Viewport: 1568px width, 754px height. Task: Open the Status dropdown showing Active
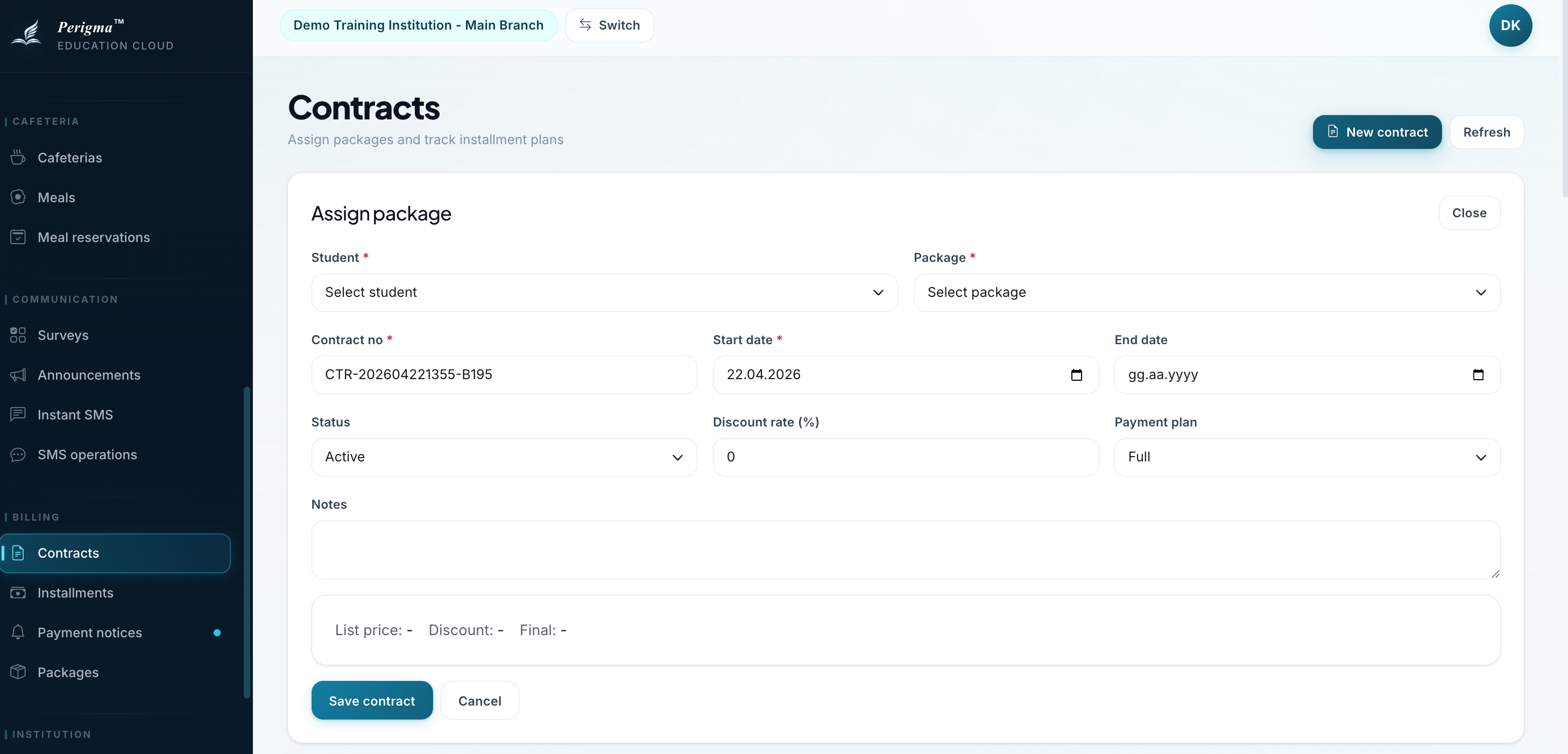pos(504,457)
